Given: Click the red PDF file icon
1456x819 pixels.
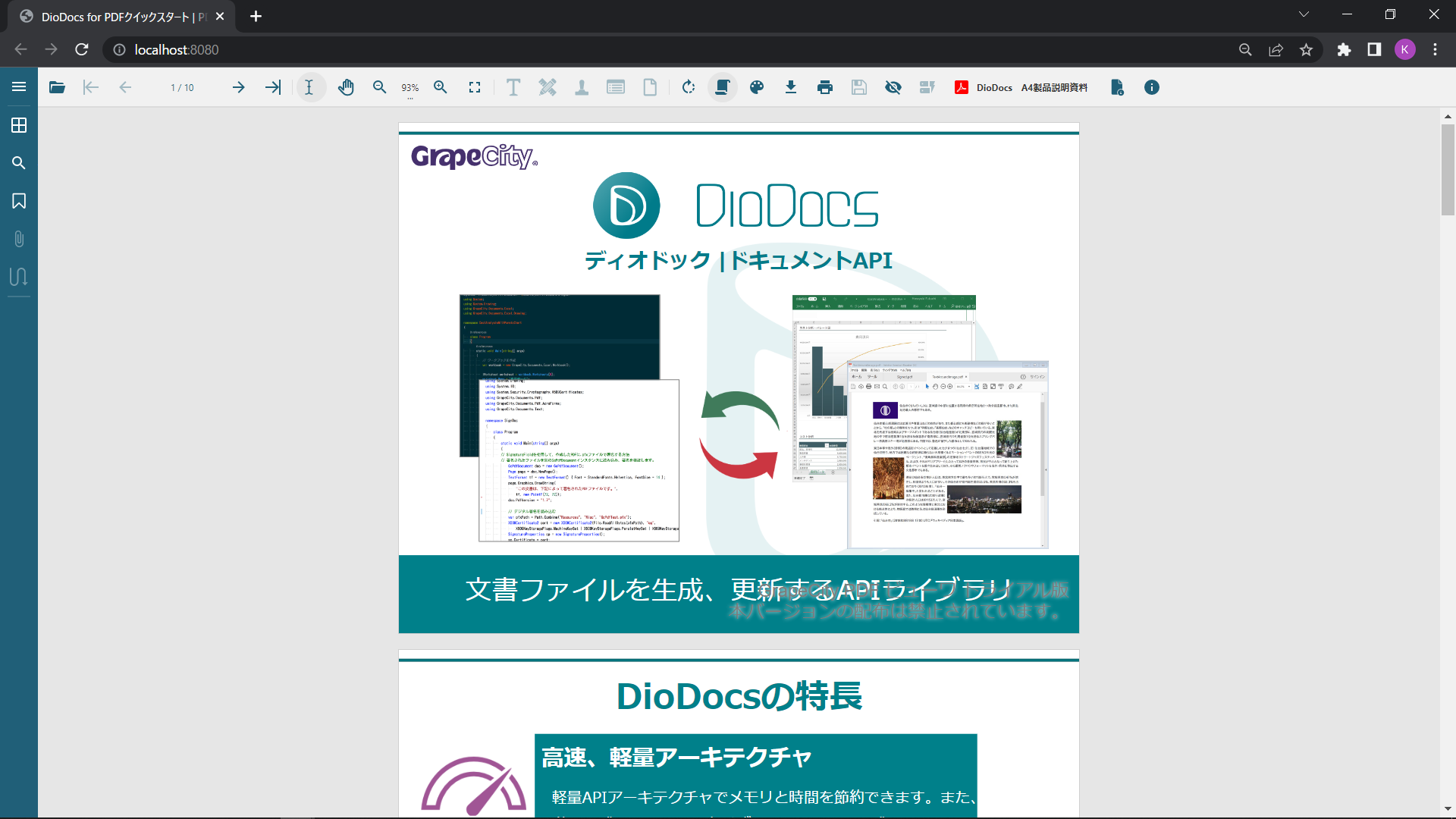Looking at the screenshot, I should [x=962, y=87].
